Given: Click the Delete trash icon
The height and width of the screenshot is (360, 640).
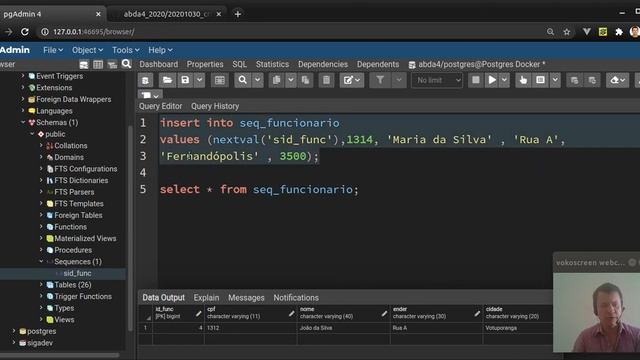Looking at the screenshot, I should (x=326, y=80).
